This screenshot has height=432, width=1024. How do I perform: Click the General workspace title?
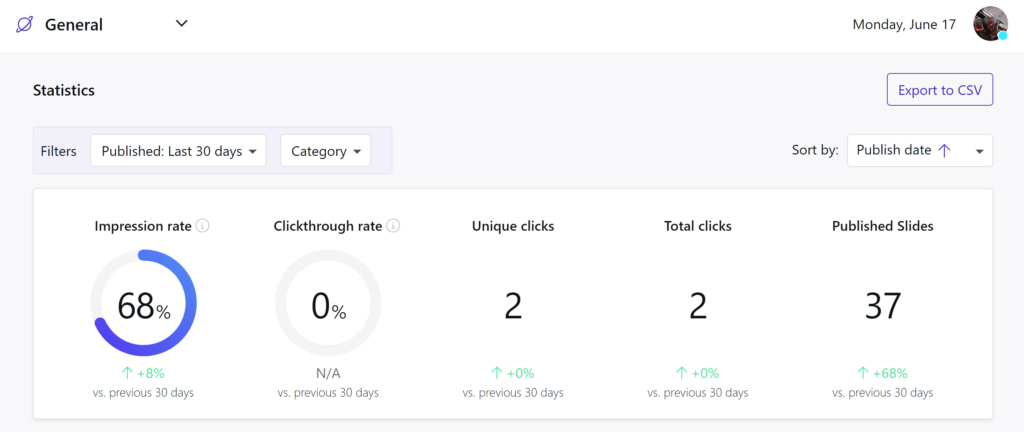click(74, 25)
